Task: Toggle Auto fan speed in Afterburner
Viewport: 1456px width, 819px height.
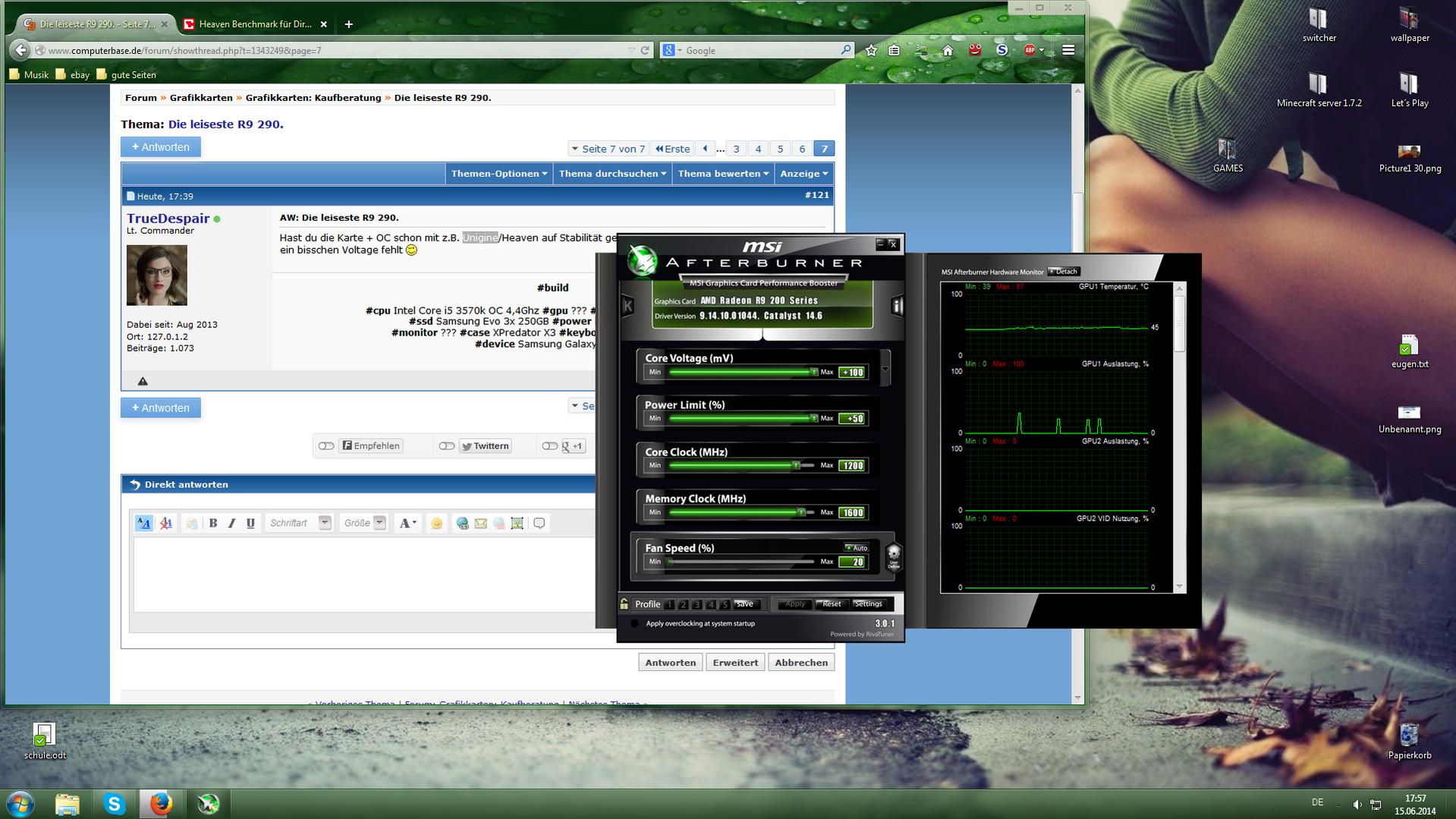Action: (x=857, y=547)
